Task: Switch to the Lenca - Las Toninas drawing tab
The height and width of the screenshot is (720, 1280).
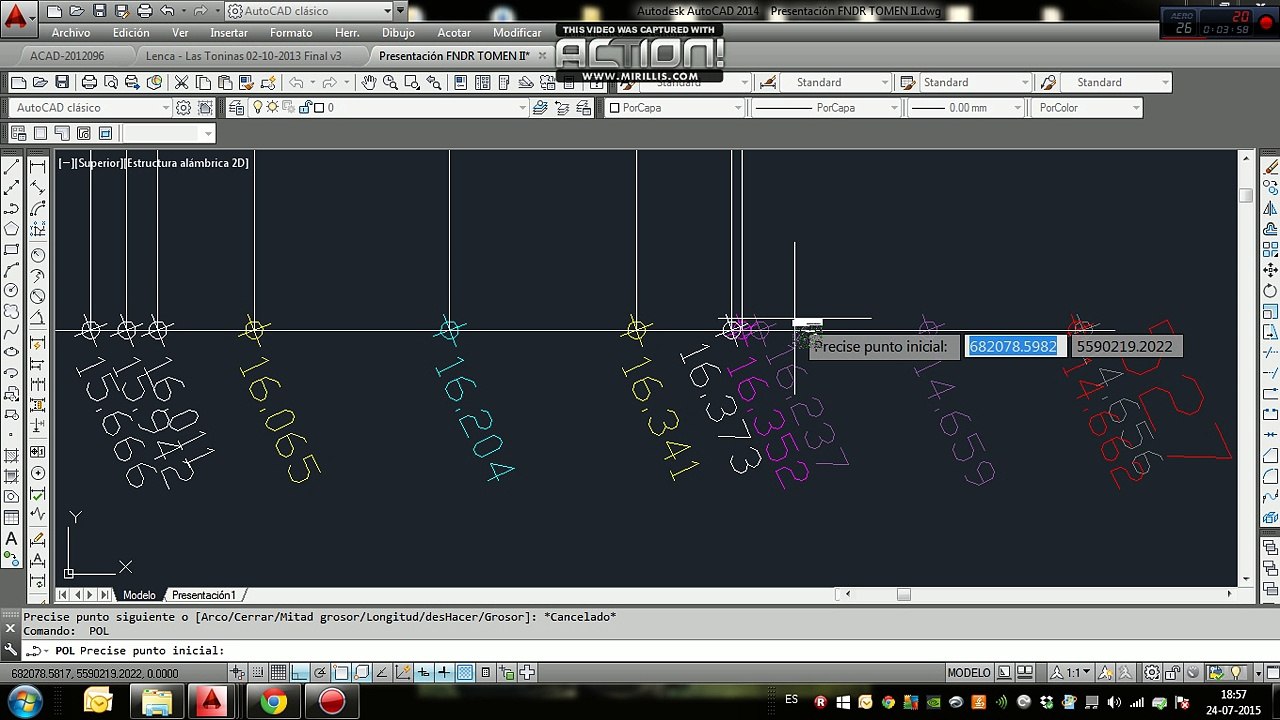Action: coord(244,56)
